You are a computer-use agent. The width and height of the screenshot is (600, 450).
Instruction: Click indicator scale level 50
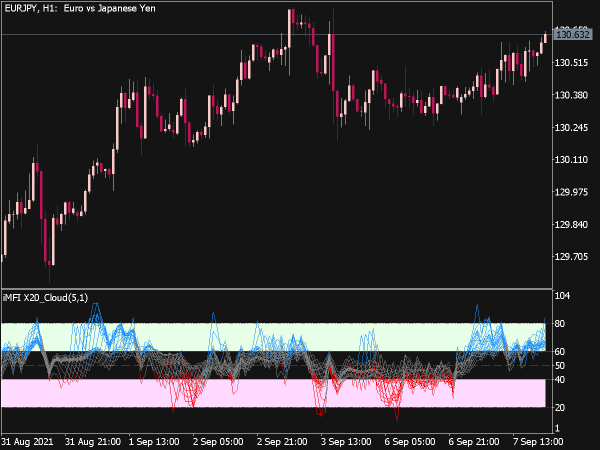(x=560, y=366)
